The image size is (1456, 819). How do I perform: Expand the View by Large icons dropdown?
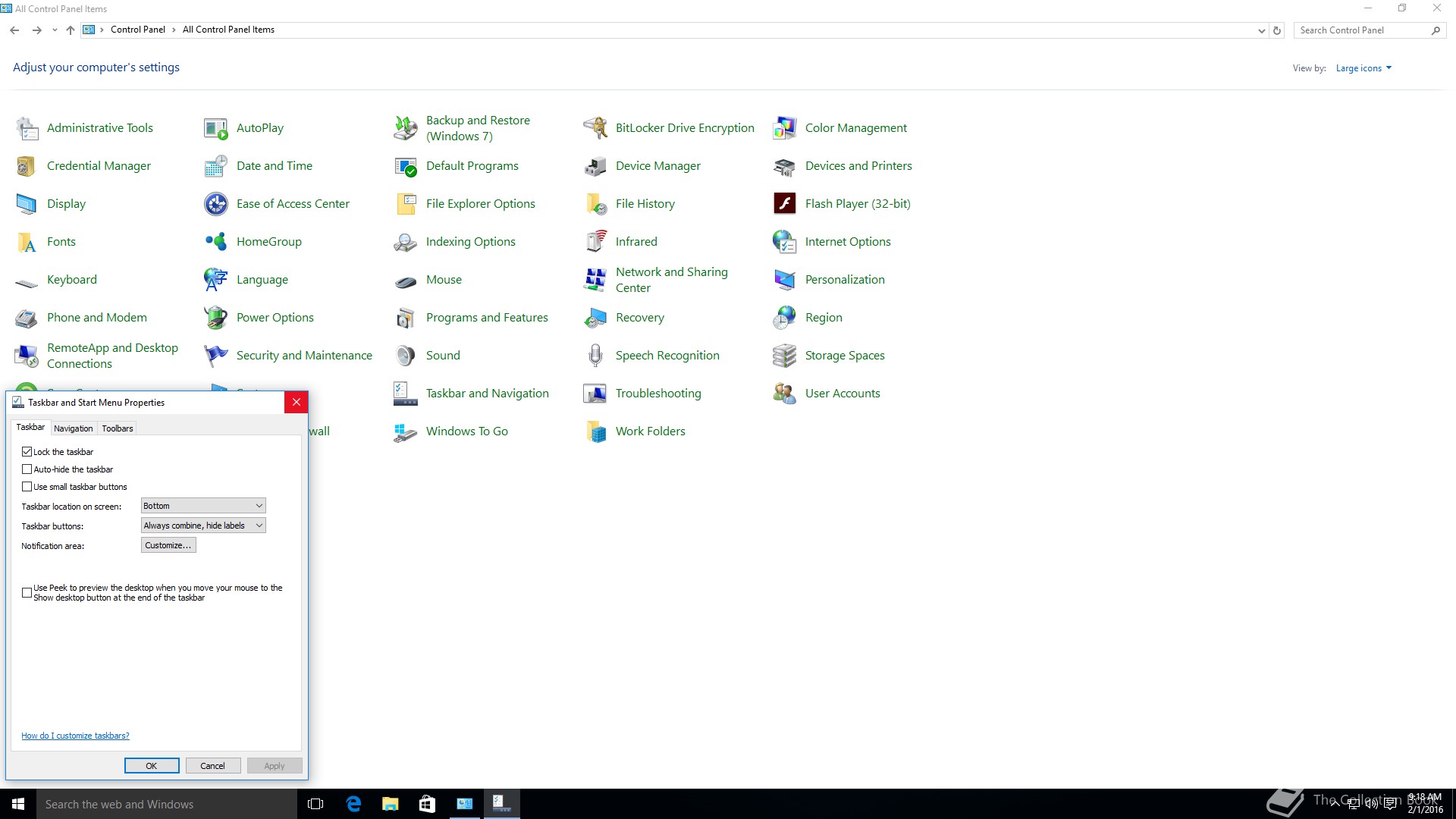tap(1363, 68)
